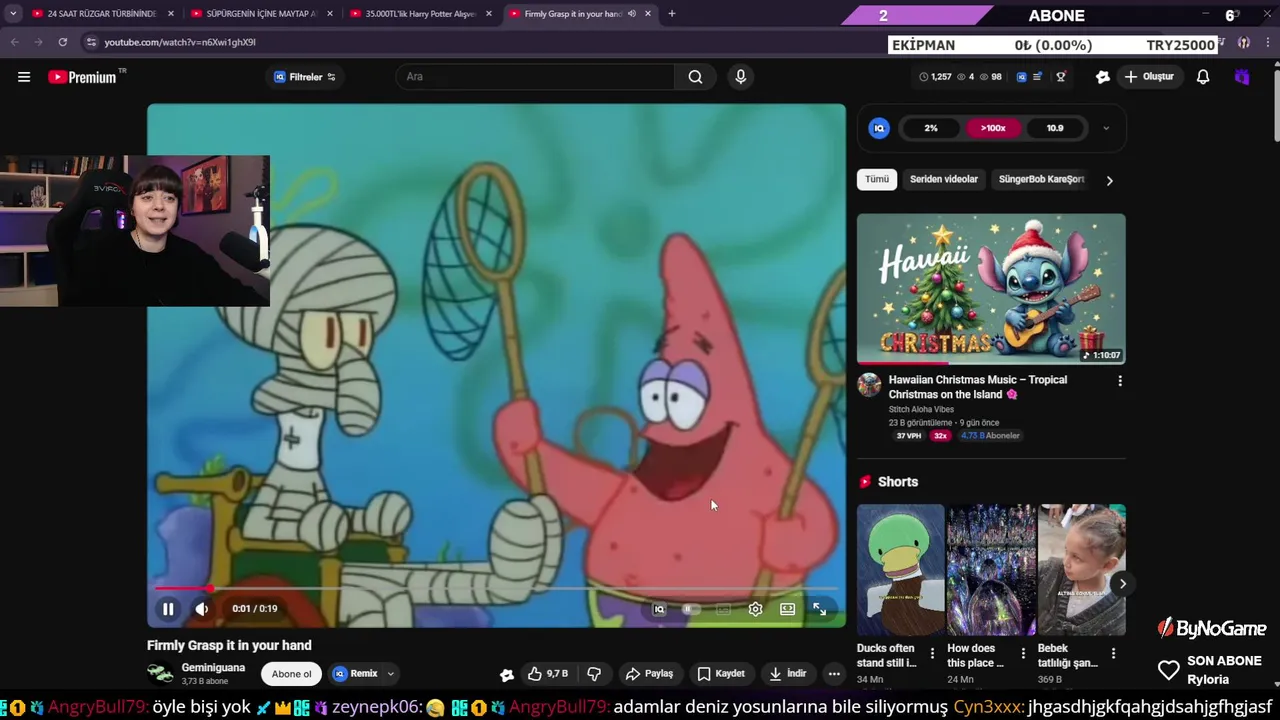Switch to theater mode view
This screenshot has height=720, width=1280.
788,609
